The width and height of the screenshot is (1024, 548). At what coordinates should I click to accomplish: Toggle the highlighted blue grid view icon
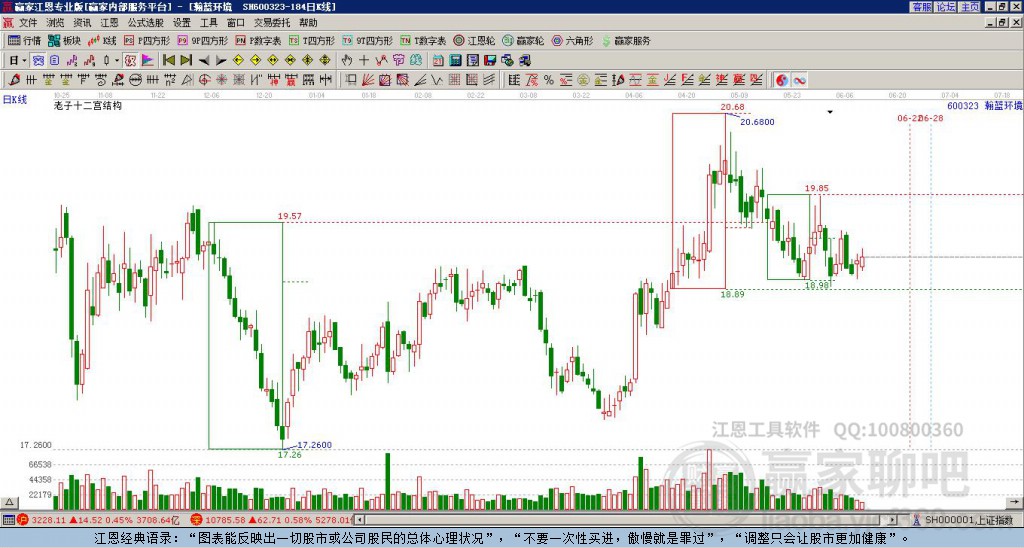(38, 60)
